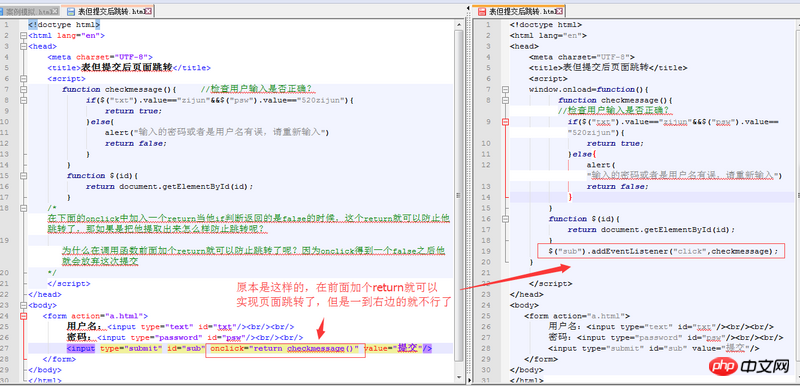Click the 用户名 input line in left pane
Screen dimensions: 800x386
point(181,327)
